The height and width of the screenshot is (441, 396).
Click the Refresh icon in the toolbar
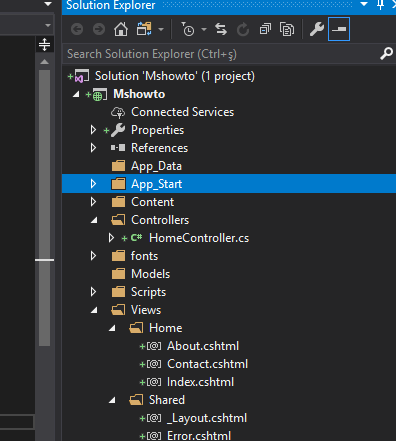tap(243, 29)
